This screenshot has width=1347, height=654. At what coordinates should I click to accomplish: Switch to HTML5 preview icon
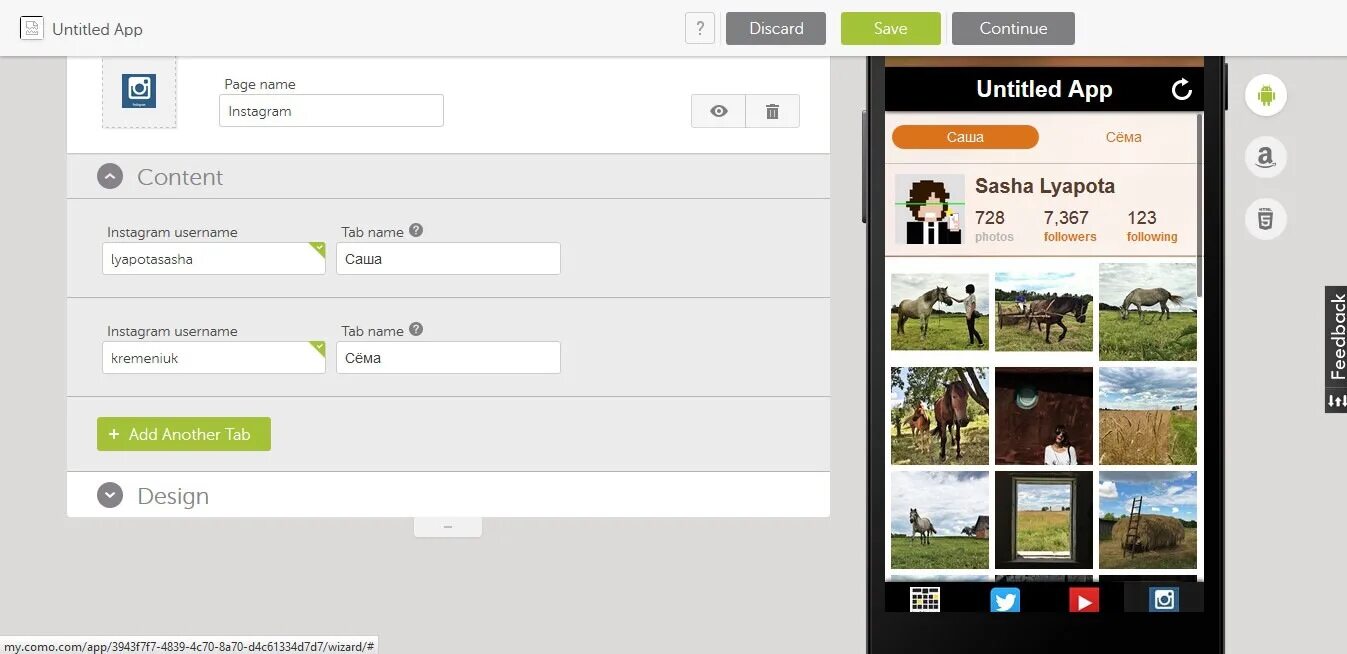pyautogui.click(x=1266, y=218)
